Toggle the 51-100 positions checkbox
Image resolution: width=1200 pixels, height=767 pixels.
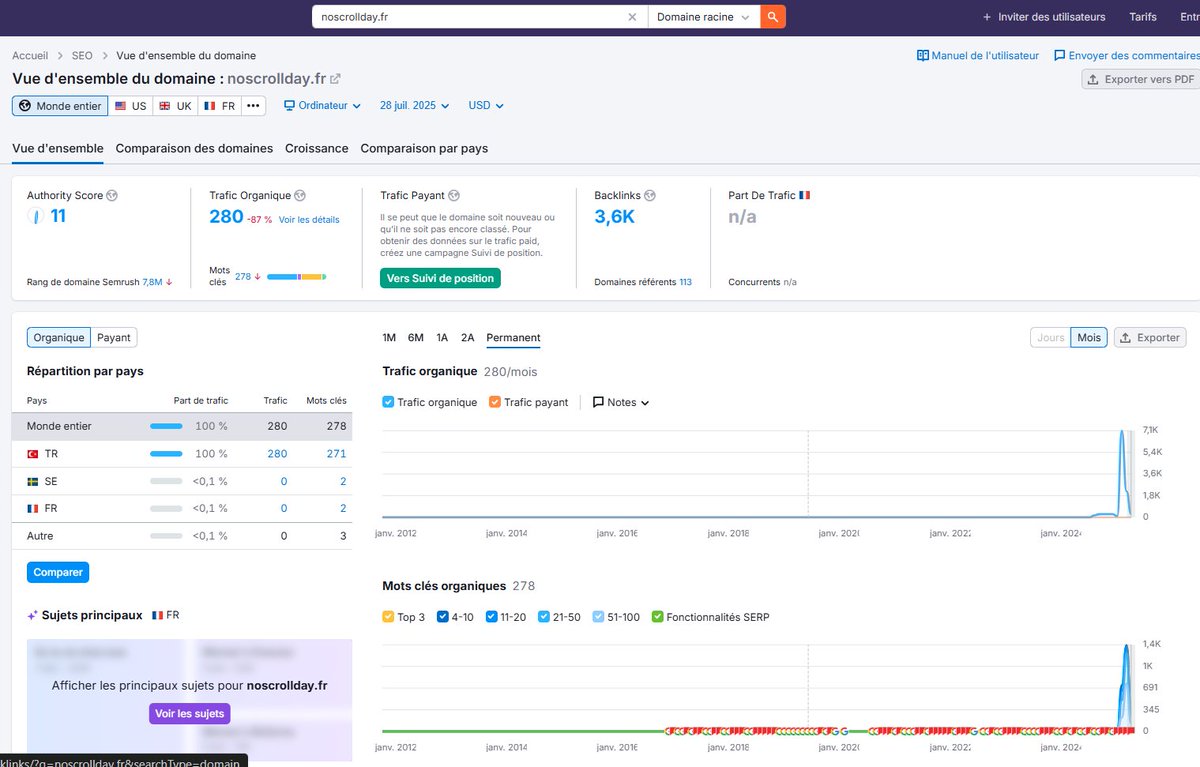(x=598, y=617)
